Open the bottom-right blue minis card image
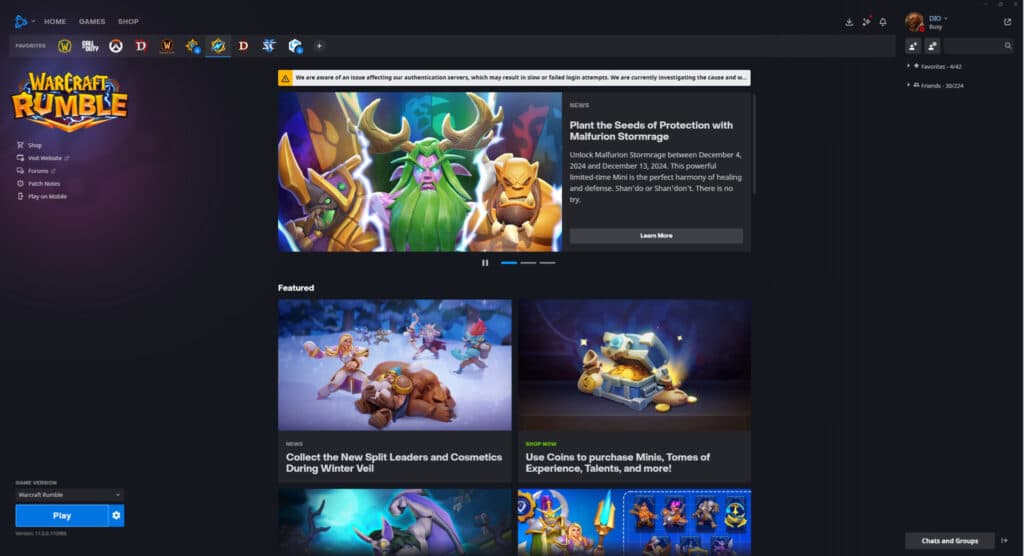The width and height of the screenshot is (1024, 556). [634, 522]
